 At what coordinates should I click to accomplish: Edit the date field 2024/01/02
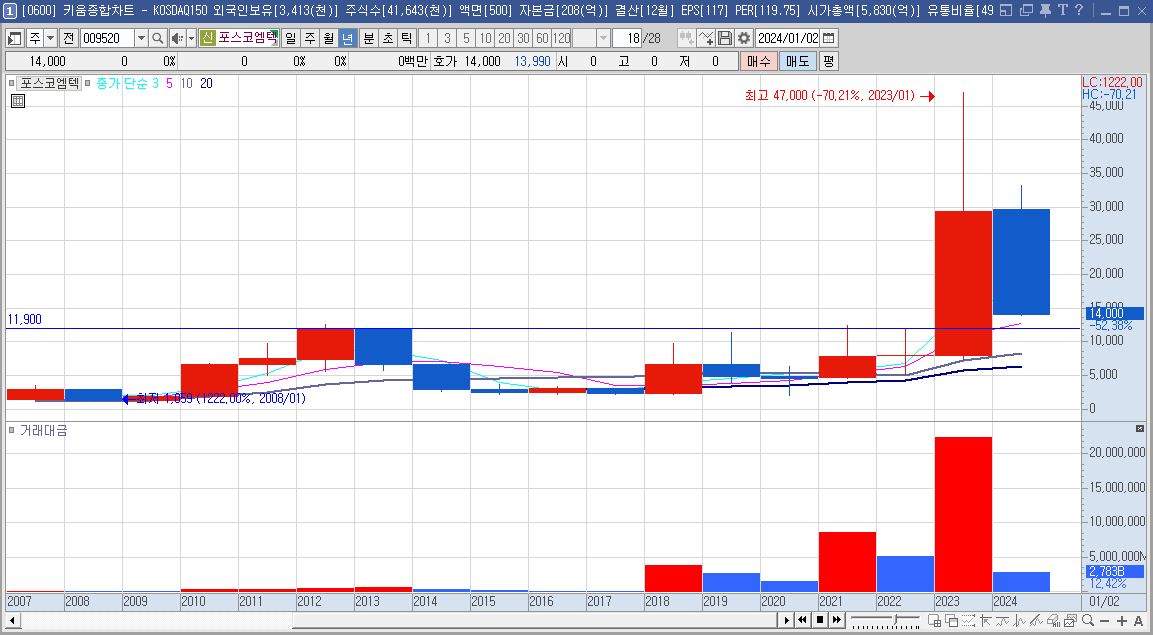click(x=788, y=38)
